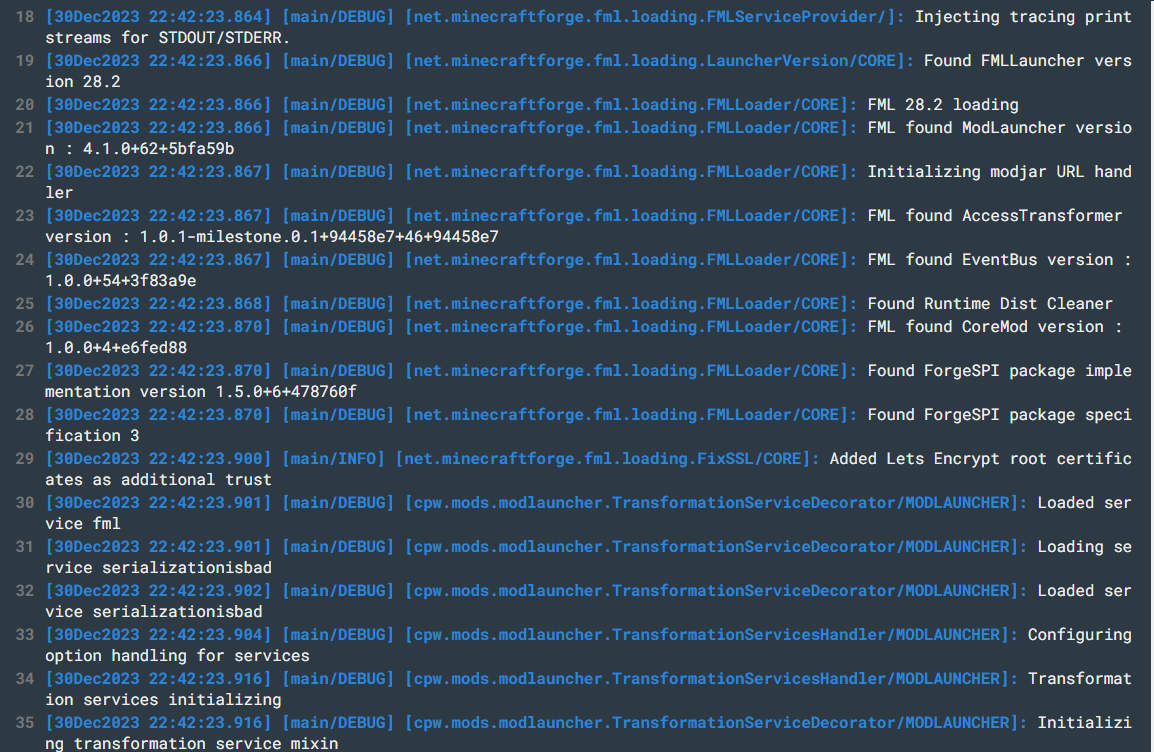Click line number 33
The image size is (1154, 752).
(25, 635)
